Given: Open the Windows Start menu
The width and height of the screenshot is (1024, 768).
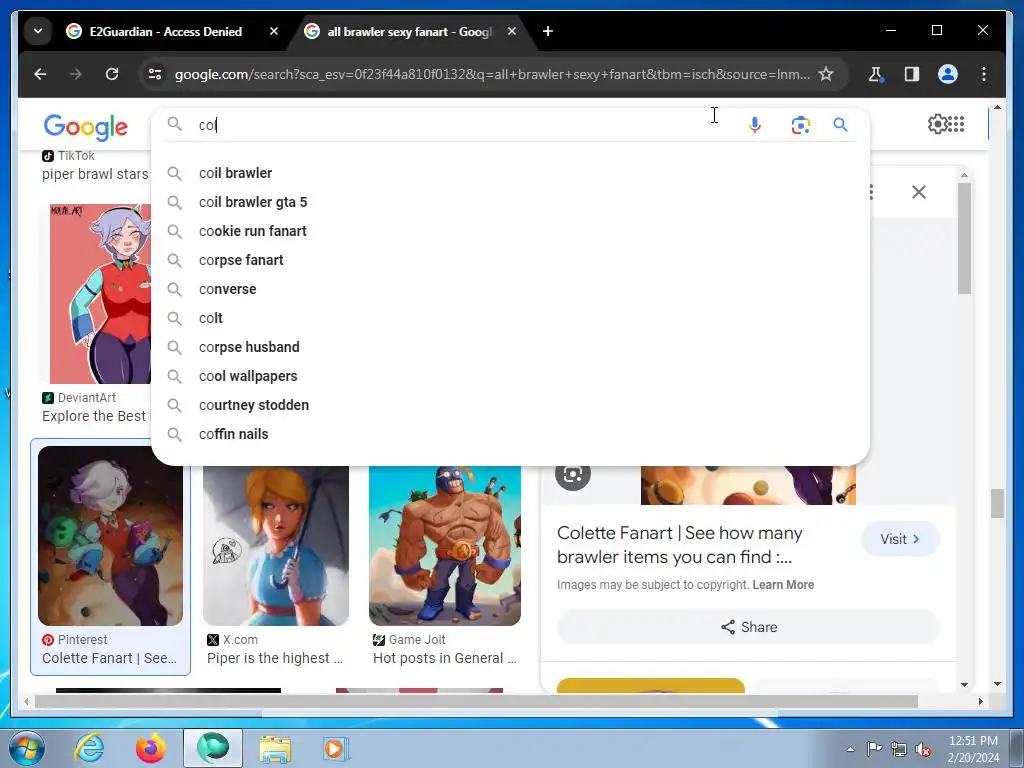Looking at the screenshot, I should click(x=27, y=748).
